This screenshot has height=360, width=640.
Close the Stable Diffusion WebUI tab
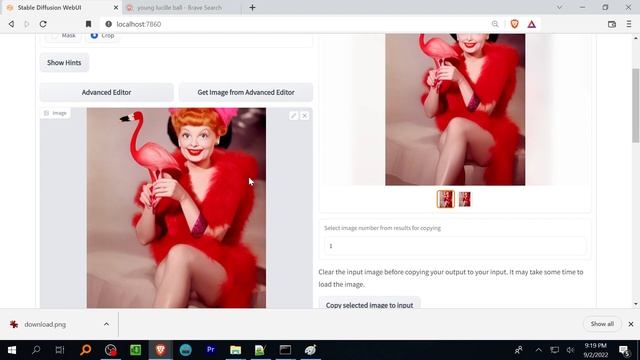[x=116, y=7]
